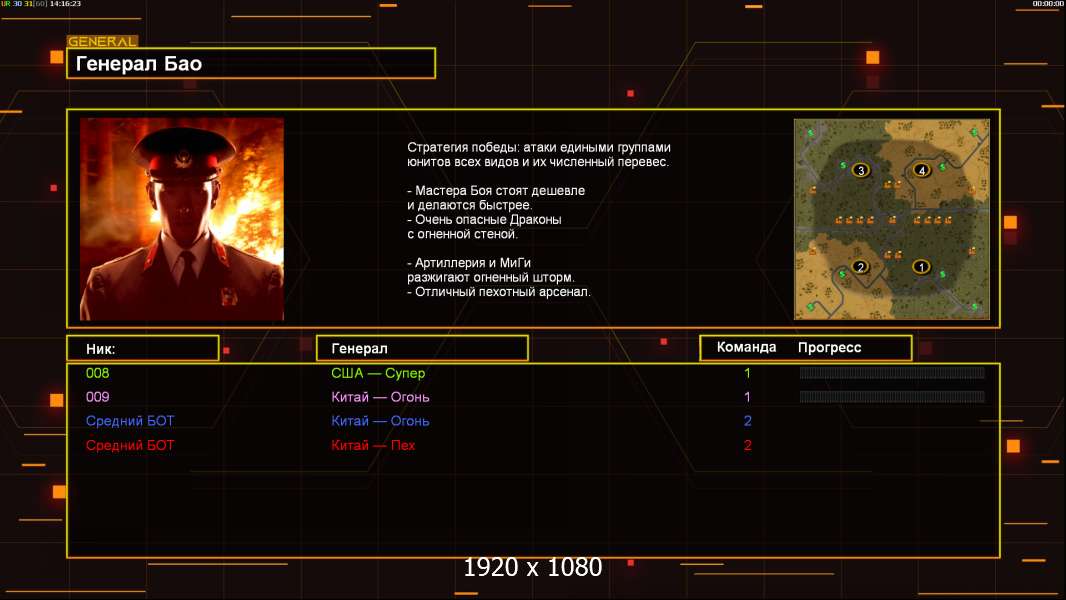Select the red "Средний БОТ" player row
The height and width of the screenshot is (600, 1066).
130,445
